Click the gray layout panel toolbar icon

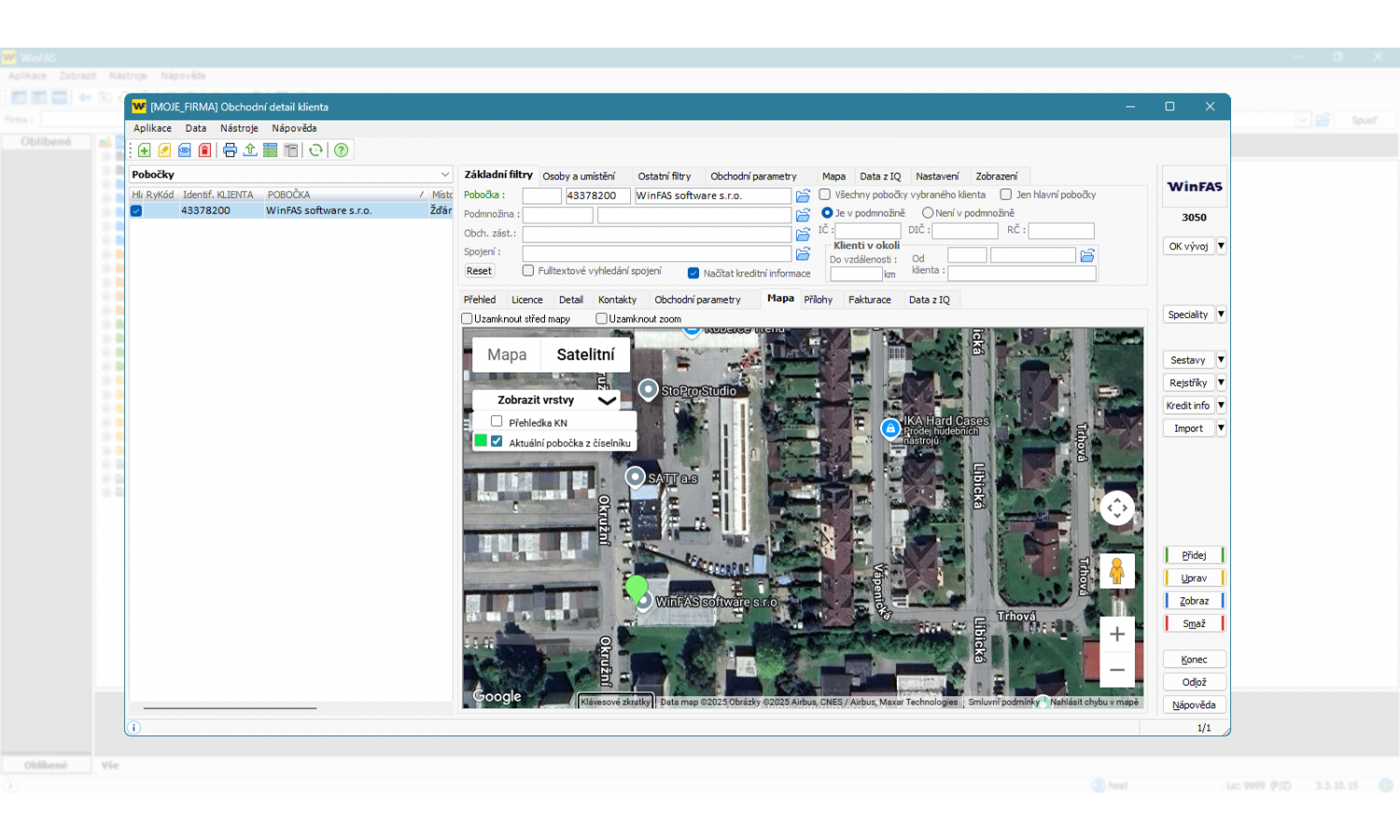pyautogui.click(x=291, y=150)
